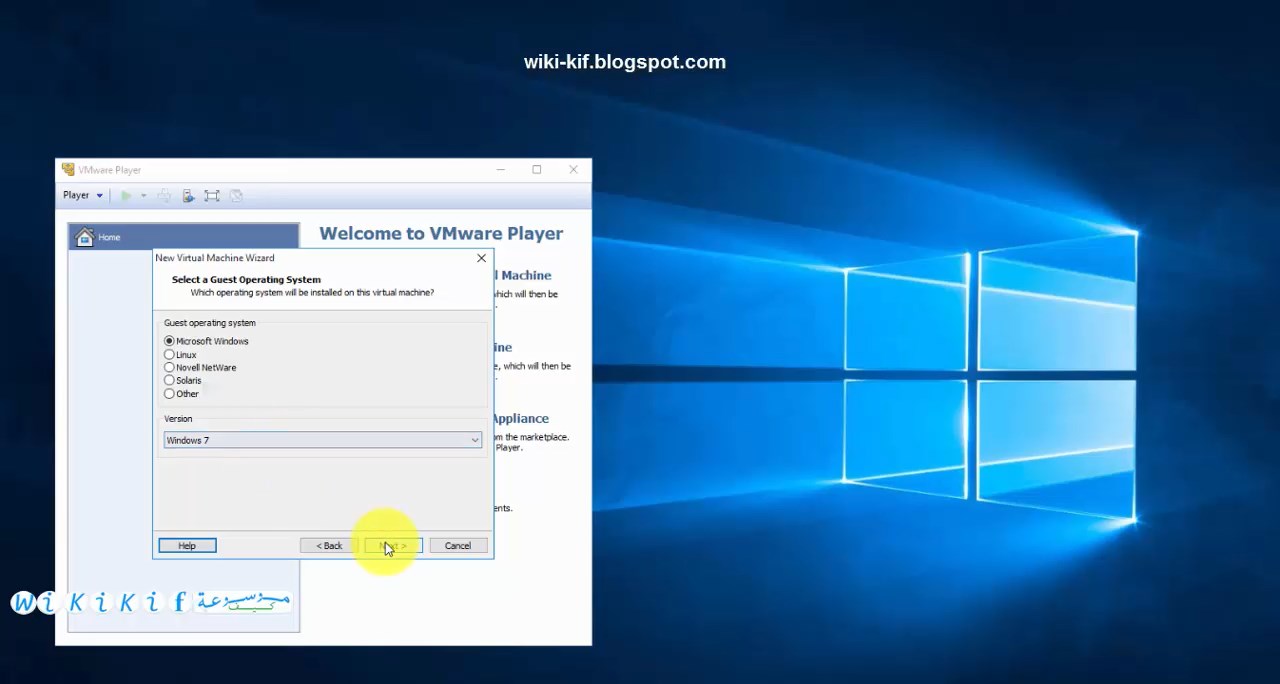Click the Next button in wizard
This screenshot has height=684, width=1280.
point(393,545)
